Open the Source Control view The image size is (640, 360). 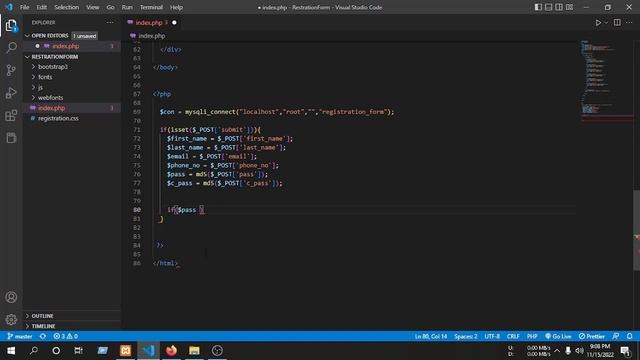(x=11, y=70)
